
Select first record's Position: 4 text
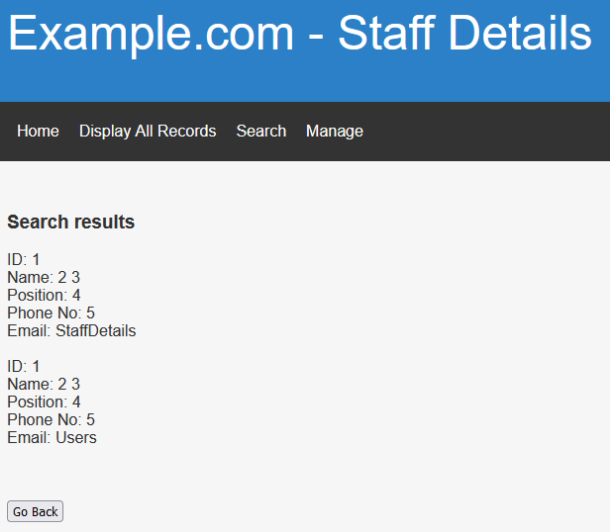(x=44, y=295)
